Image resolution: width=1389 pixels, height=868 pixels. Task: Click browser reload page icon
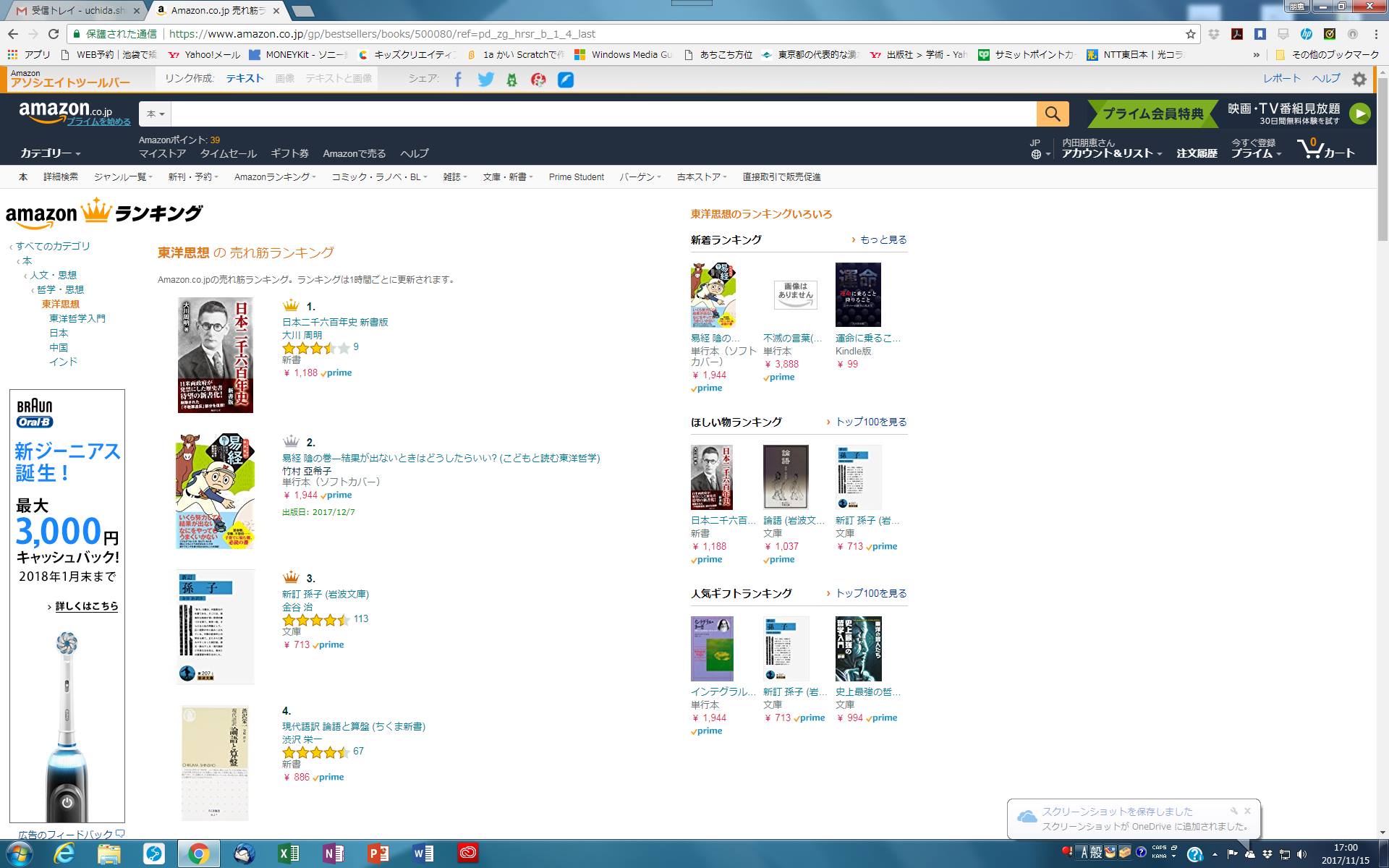(x=54, y=34)
